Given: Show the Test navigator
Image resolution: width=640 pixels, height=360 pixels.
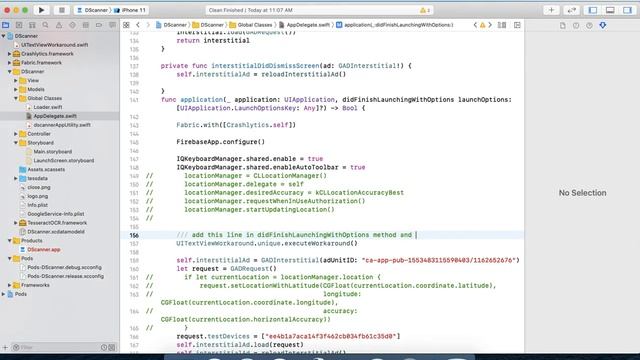Looking at the screenshot, I should (72, 25).
